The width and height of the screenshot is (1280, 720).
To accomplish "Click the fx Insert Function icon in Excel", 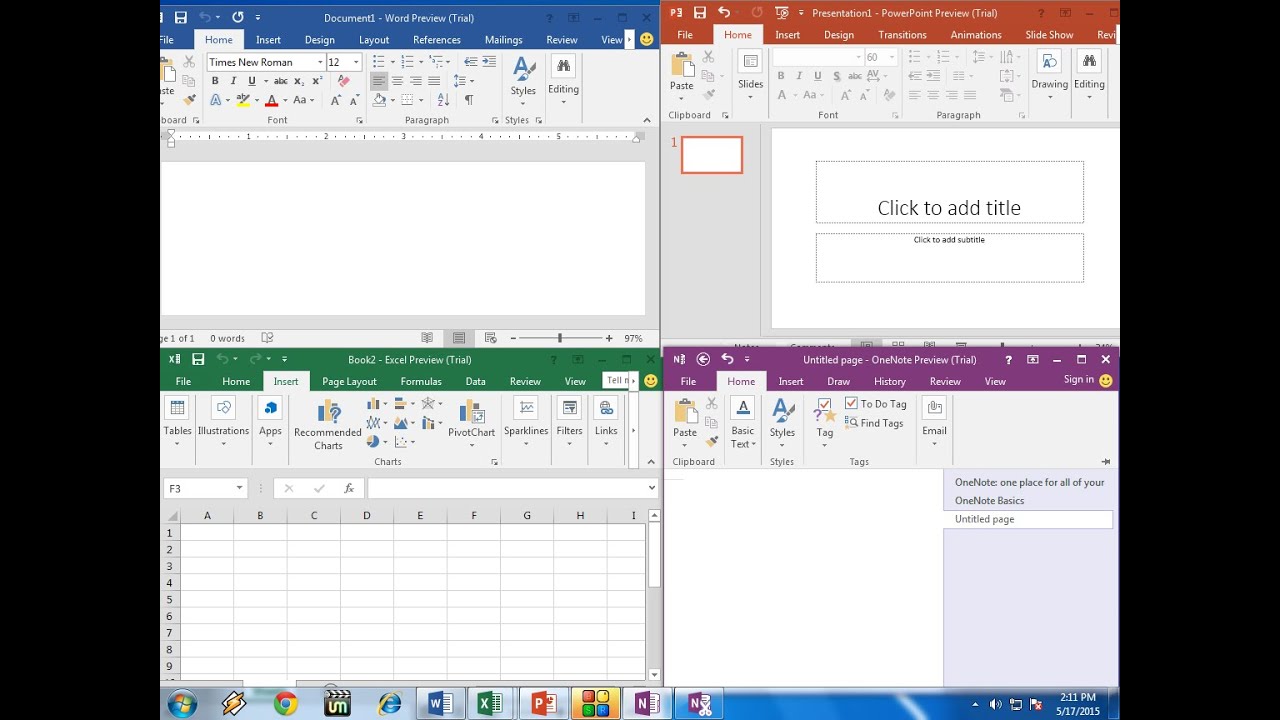I will [x=349, y=488].
